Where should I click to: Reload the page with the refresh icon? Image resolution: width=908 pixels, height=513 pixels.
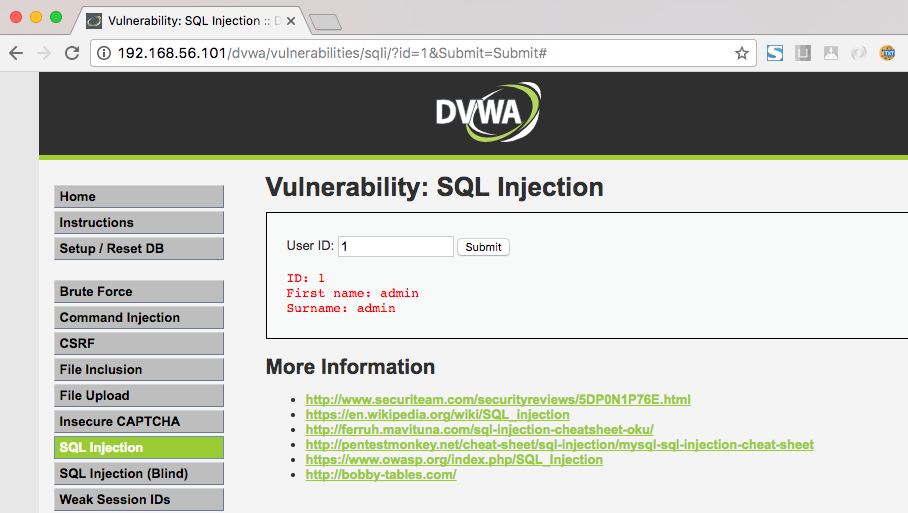click(x=72, y=53)
